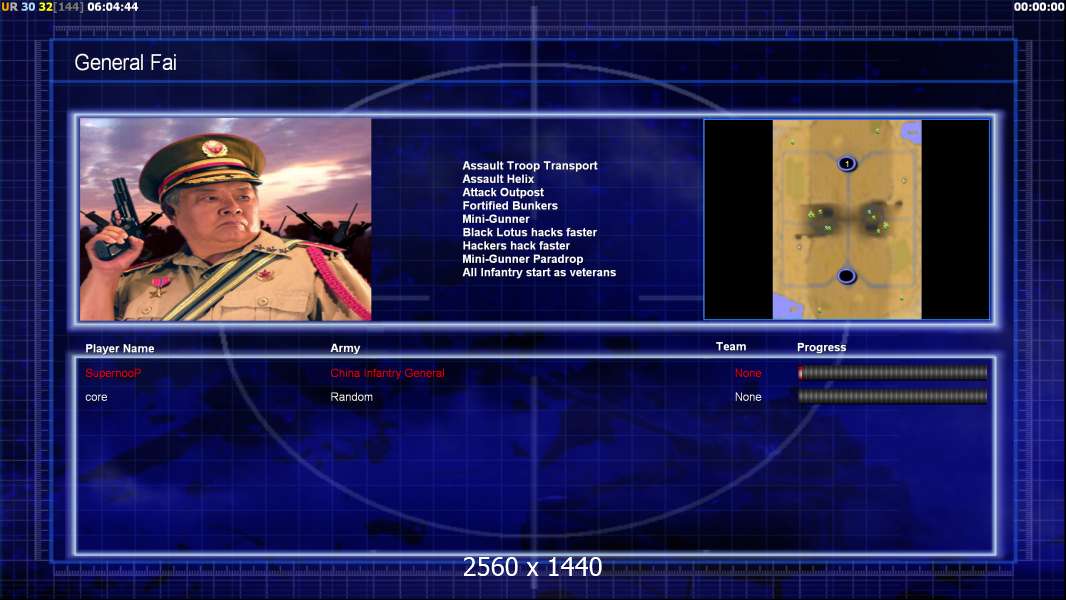Click Hackers hack faster line
The width and height of the screenshot is (1066, 600).
tap(516, 245)
